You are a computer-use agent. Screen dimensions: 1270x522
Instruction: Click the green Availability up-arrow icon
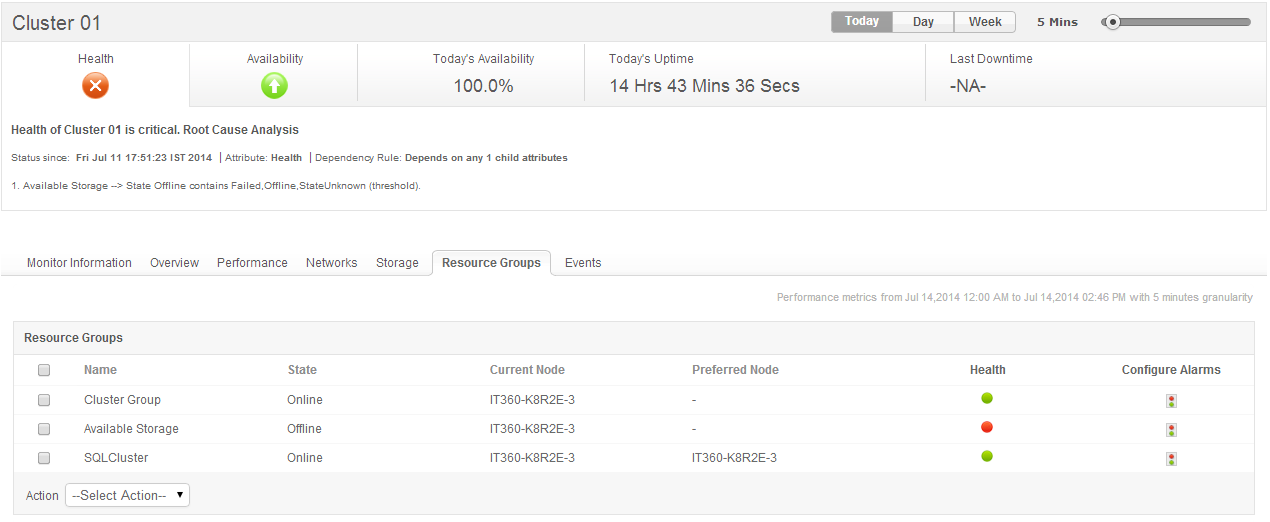tap(274, 86)
